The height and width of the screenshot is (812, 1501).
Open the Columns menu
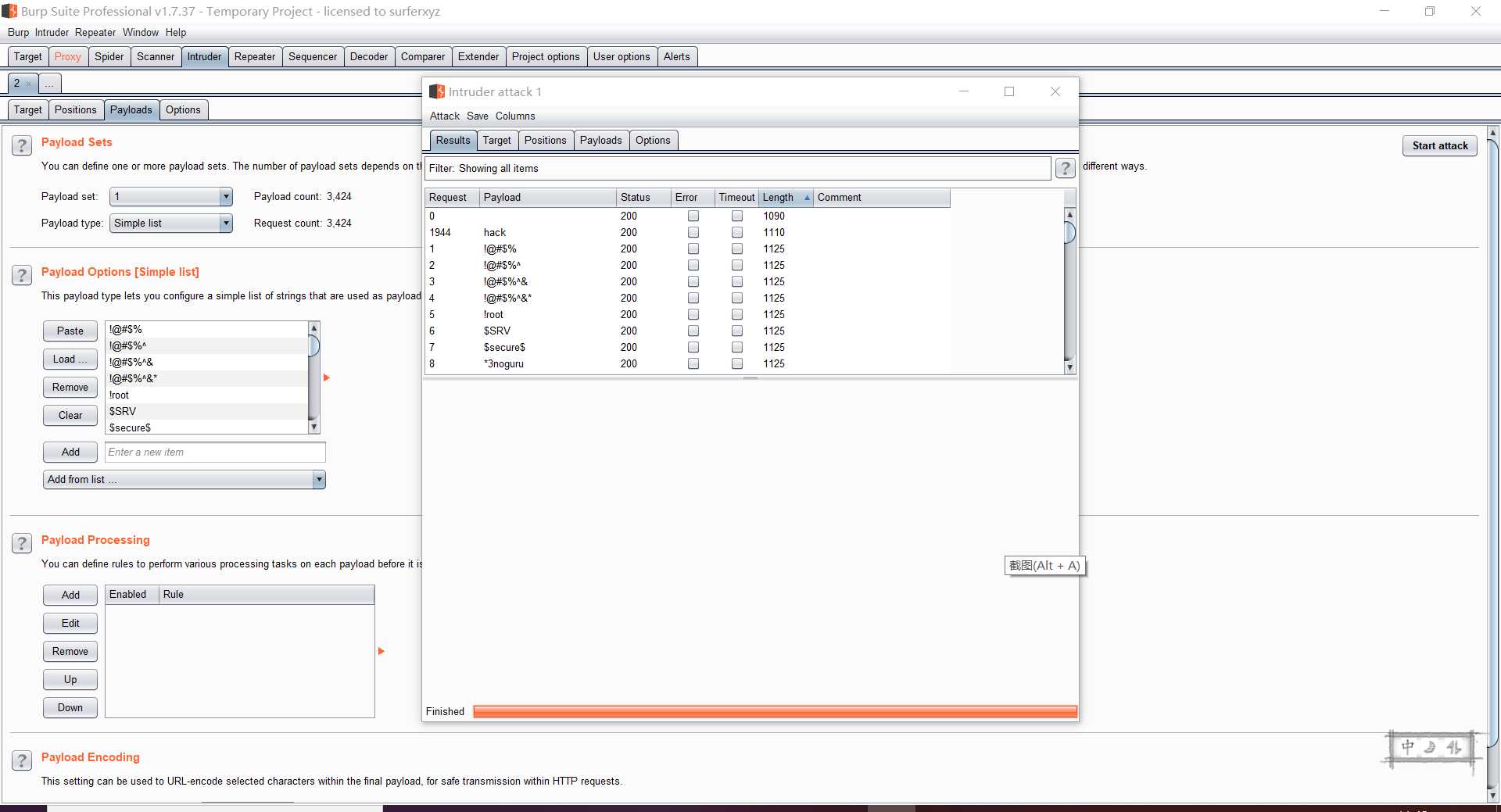tap(515, 116)
